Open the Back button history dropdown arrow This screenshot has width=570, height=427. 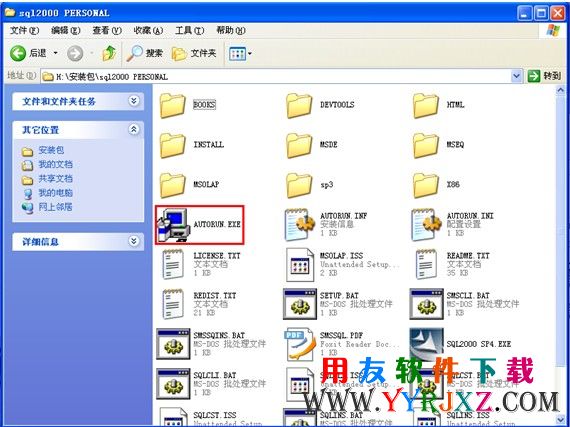pyautogui.click(x=56, y=53)
